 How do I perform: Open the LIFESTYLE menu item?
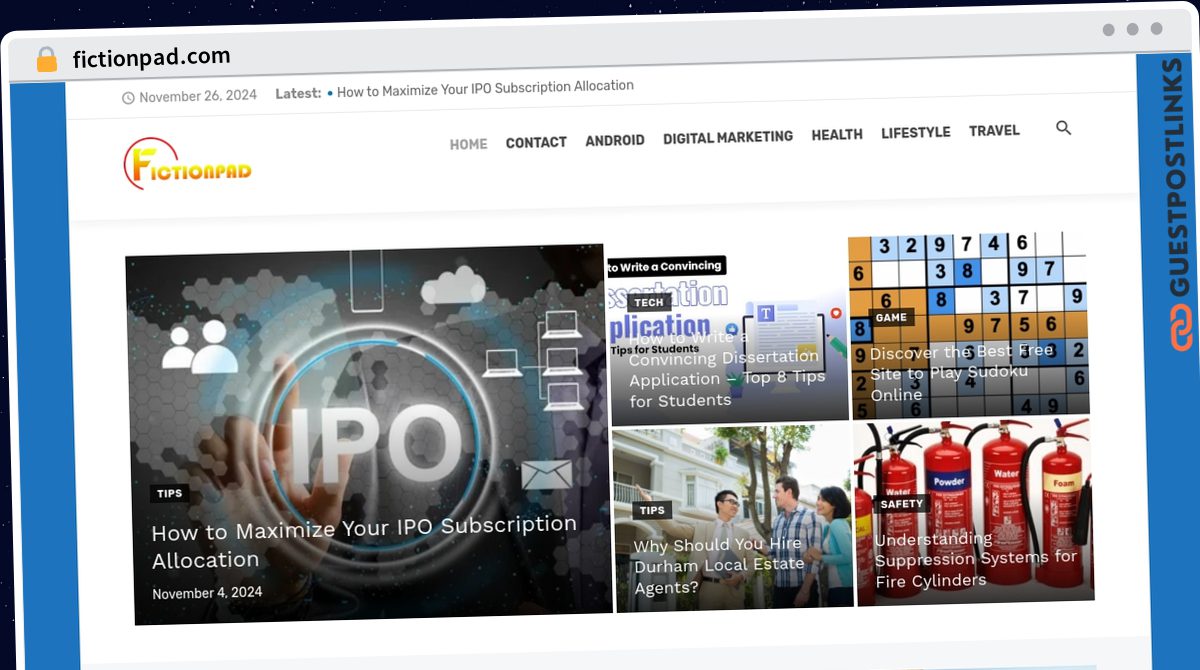[x=916, y=132]
